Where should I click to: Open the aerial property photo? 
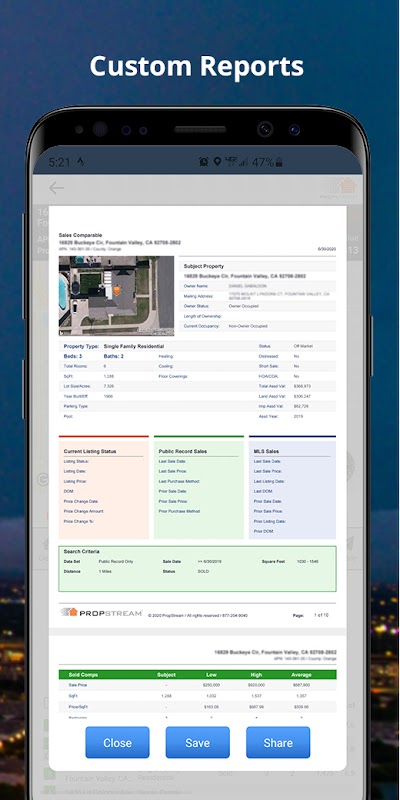[116, 295]
